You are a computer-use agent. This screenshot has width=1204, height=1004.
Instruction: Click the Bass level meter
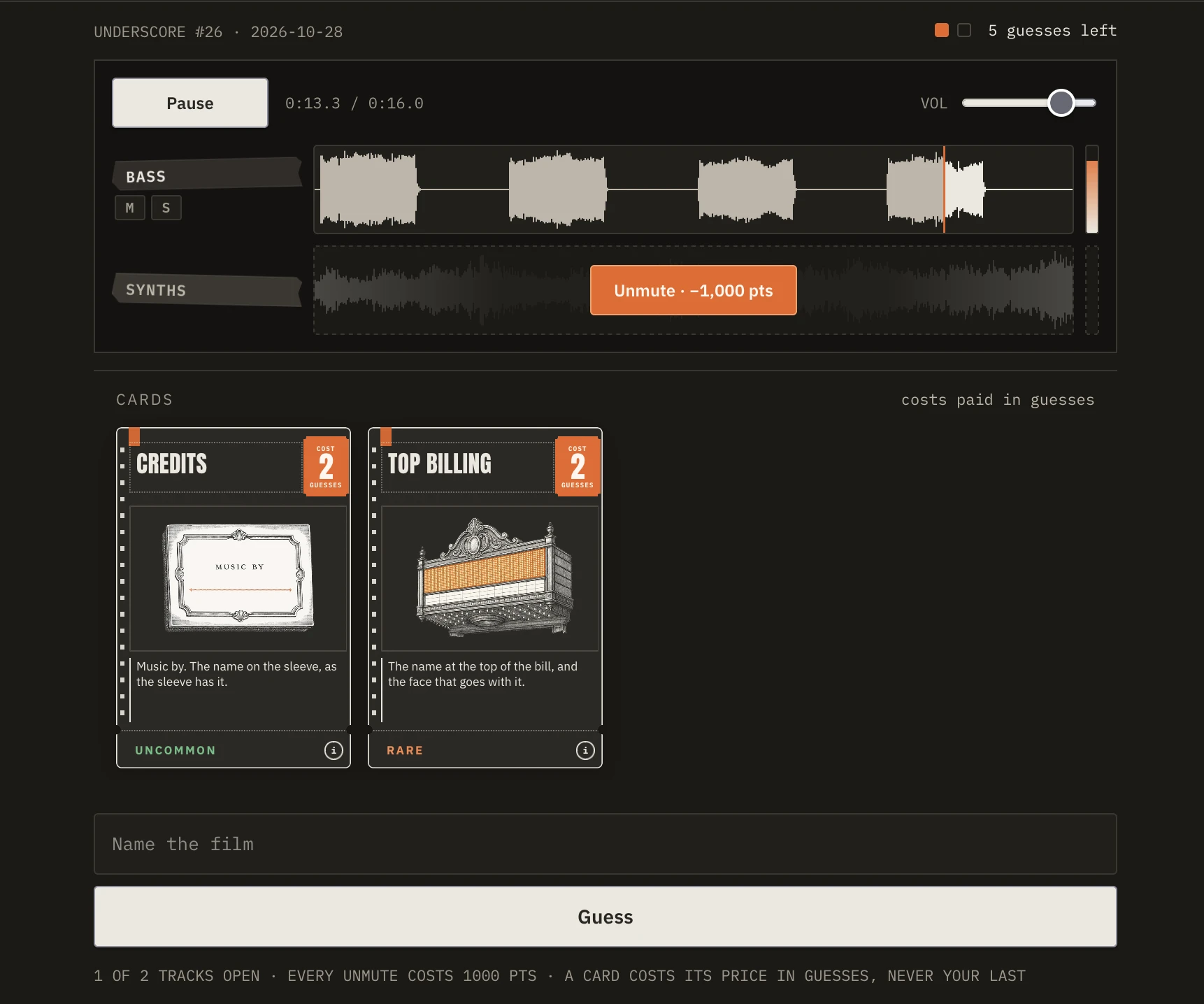1092,189
